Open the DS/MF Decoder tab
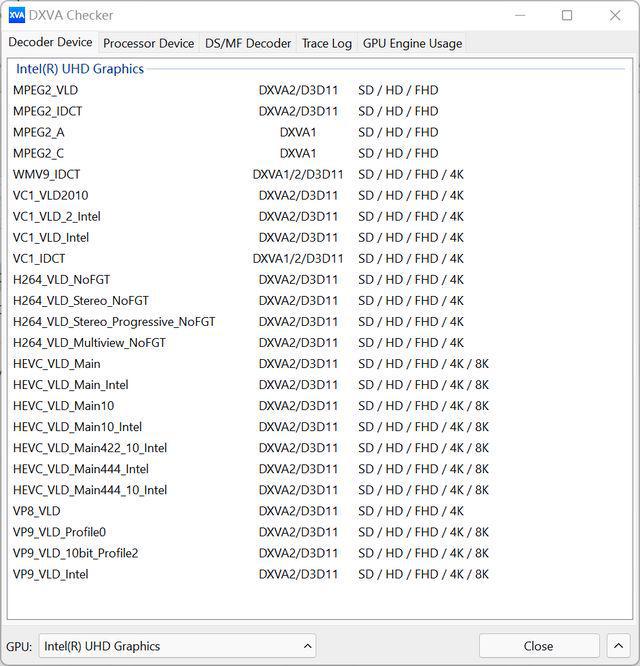This screenshot has width=640, height=666. [248, 43]
